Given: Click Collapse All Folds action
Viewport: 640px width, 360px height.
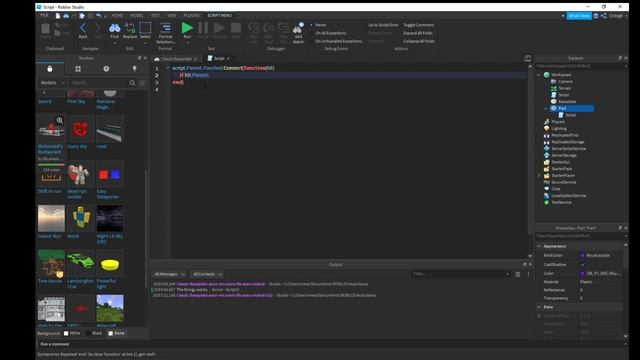Looking at the screenshot, I should (x=419, y=41).
